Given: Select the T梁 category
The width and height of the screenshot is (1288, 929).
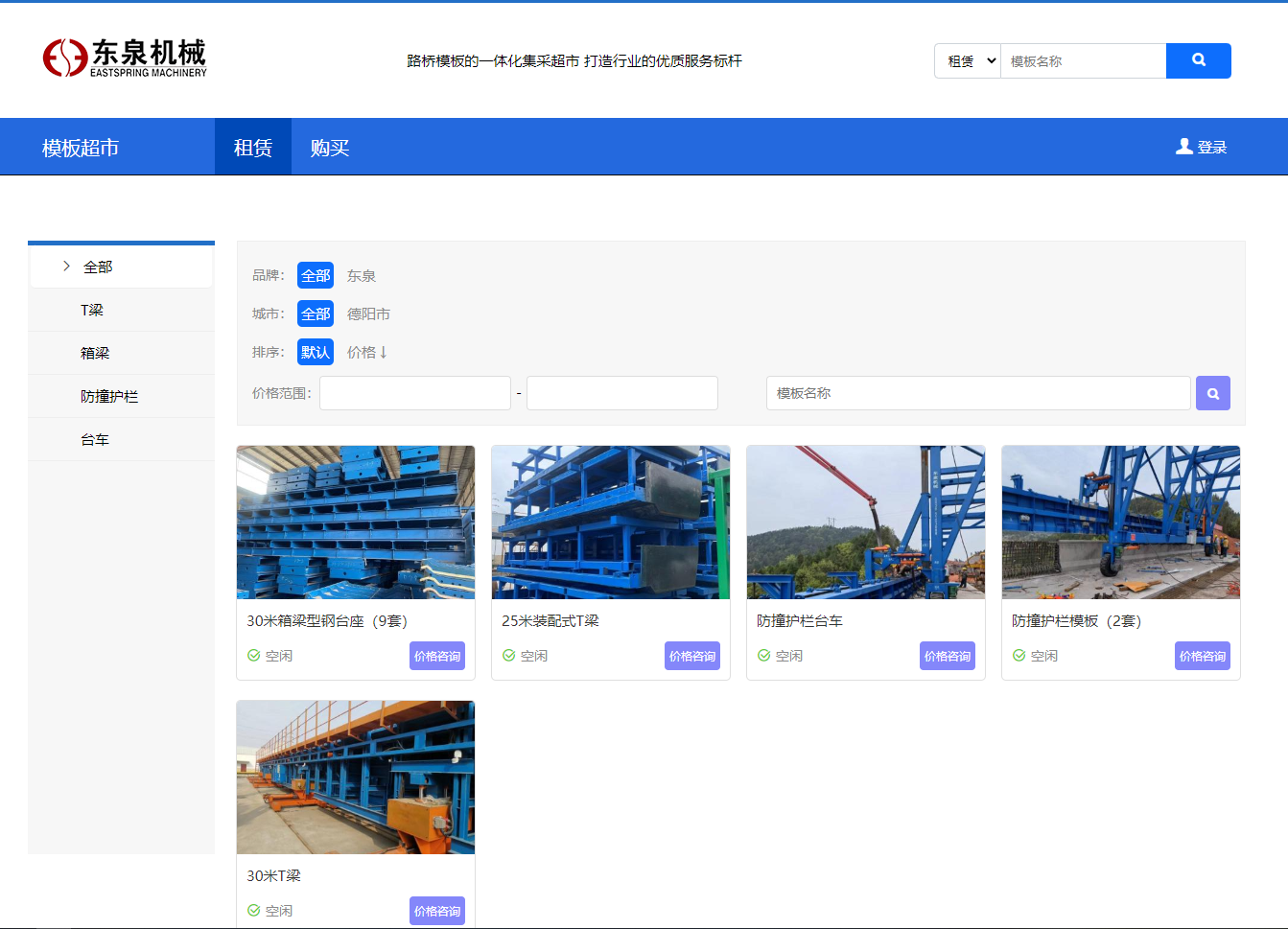Looking at the screenshot, I should pyautogui.click(x=121, y=310).
